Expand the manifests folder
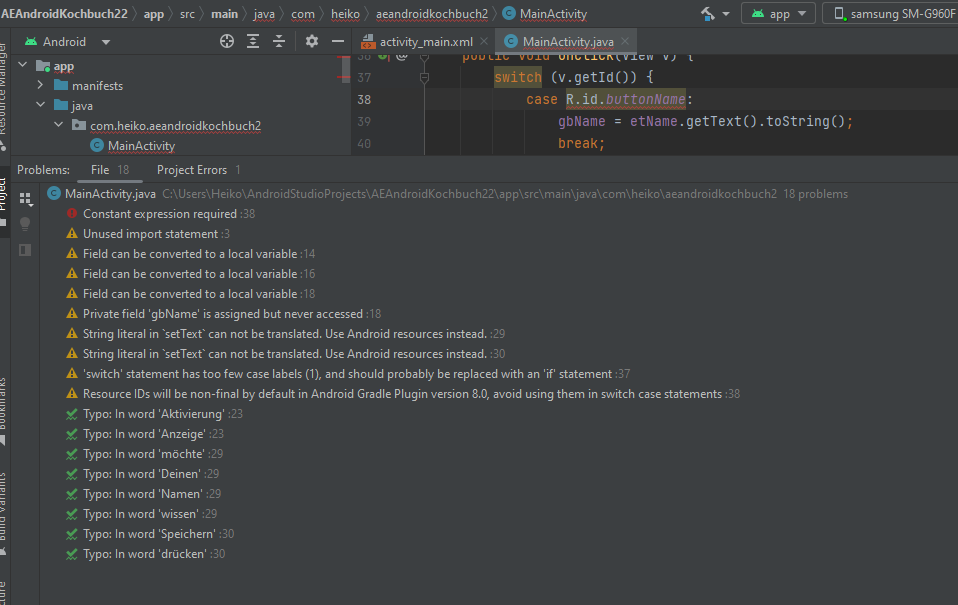Screen dimensions: 958x605 pyautogui.click(x=41, y=86)
